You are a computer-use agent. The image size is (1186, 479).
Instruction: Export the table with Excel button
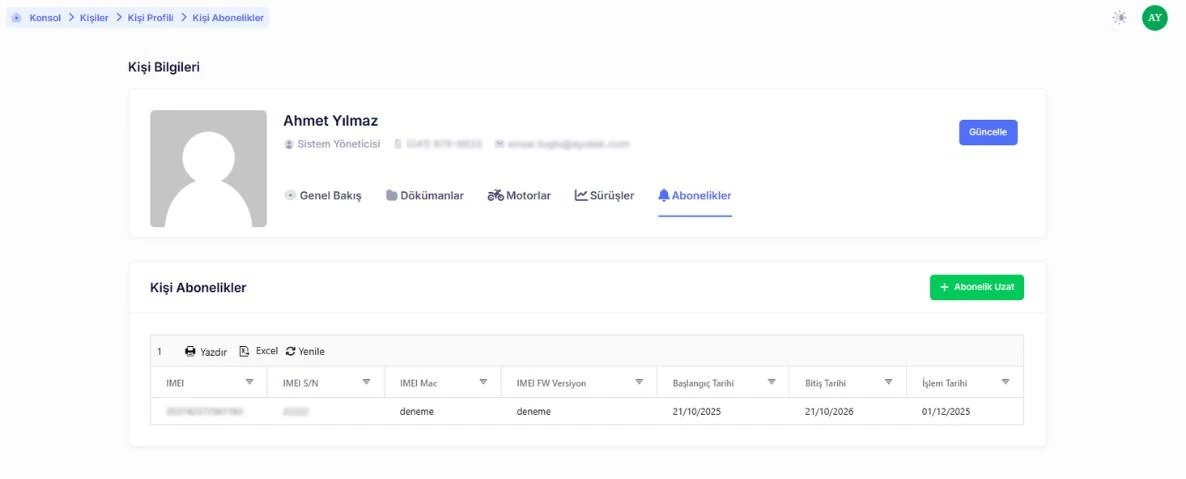(259, 351)
